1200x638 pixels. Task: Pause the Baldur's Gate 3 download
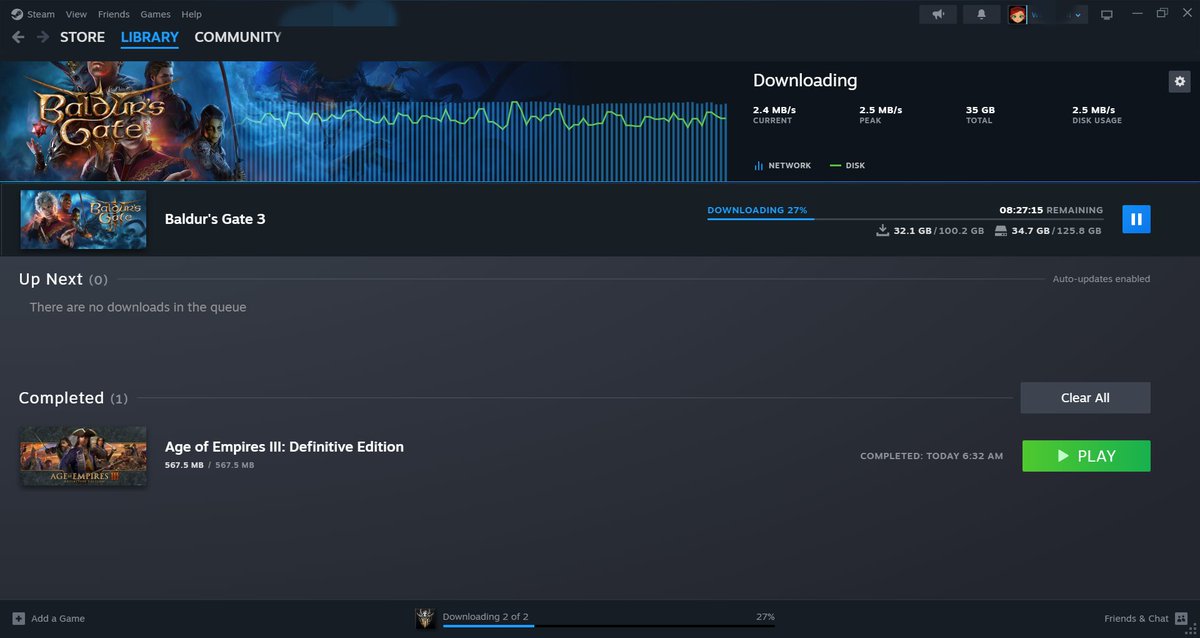coord(1136,219)
